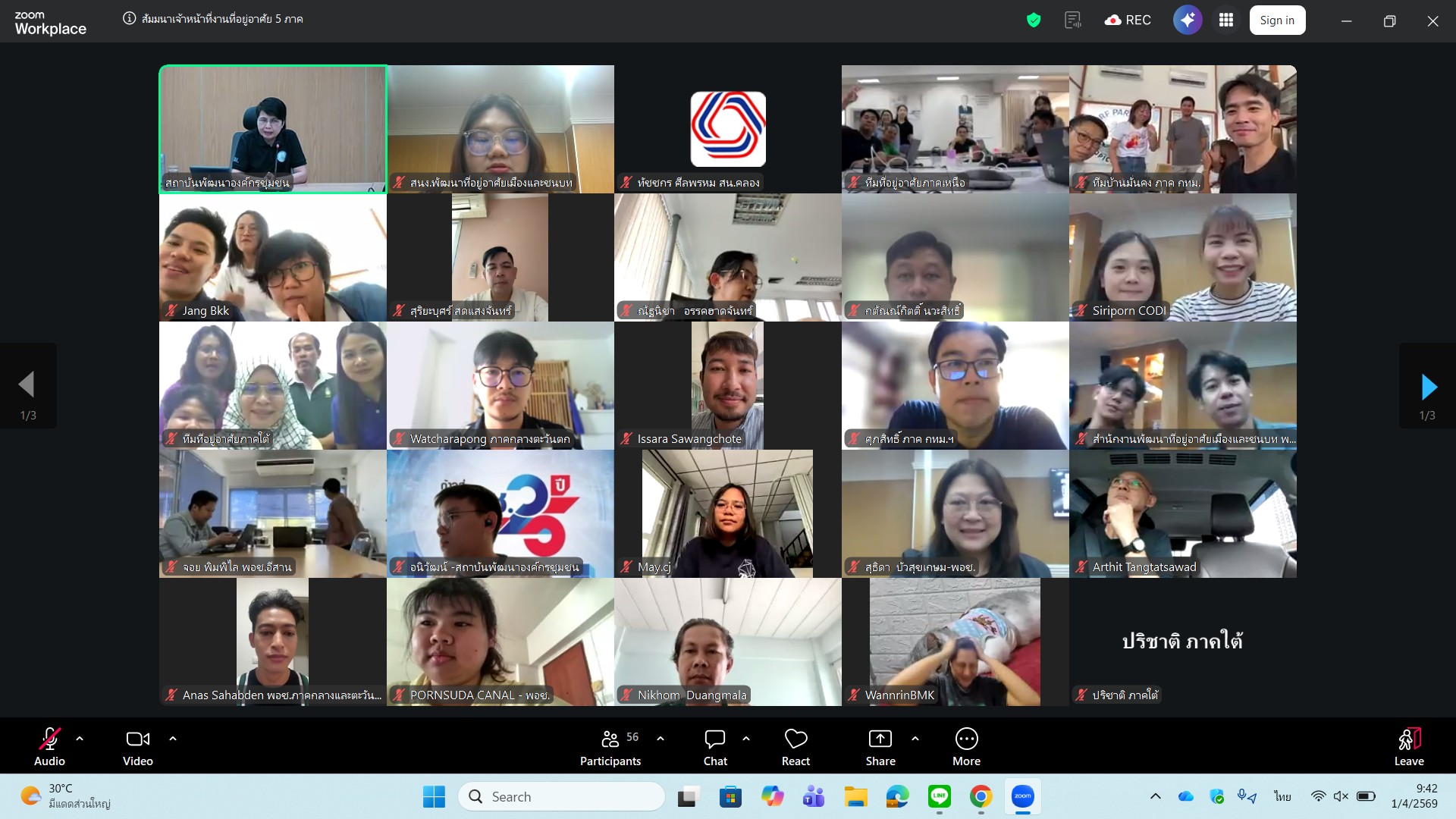Image resolution: width=1456 pixels, height=819 pixels.
Task: Toggle the Video camera
Action: click(x=137, y=747)
